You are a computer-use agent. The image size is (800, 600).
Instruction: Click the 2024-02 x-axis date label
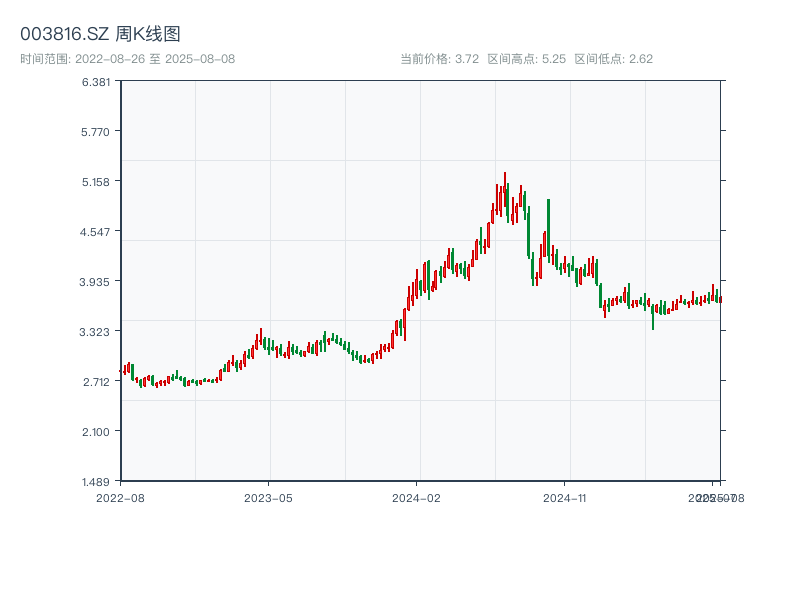[x=416, y=497]
